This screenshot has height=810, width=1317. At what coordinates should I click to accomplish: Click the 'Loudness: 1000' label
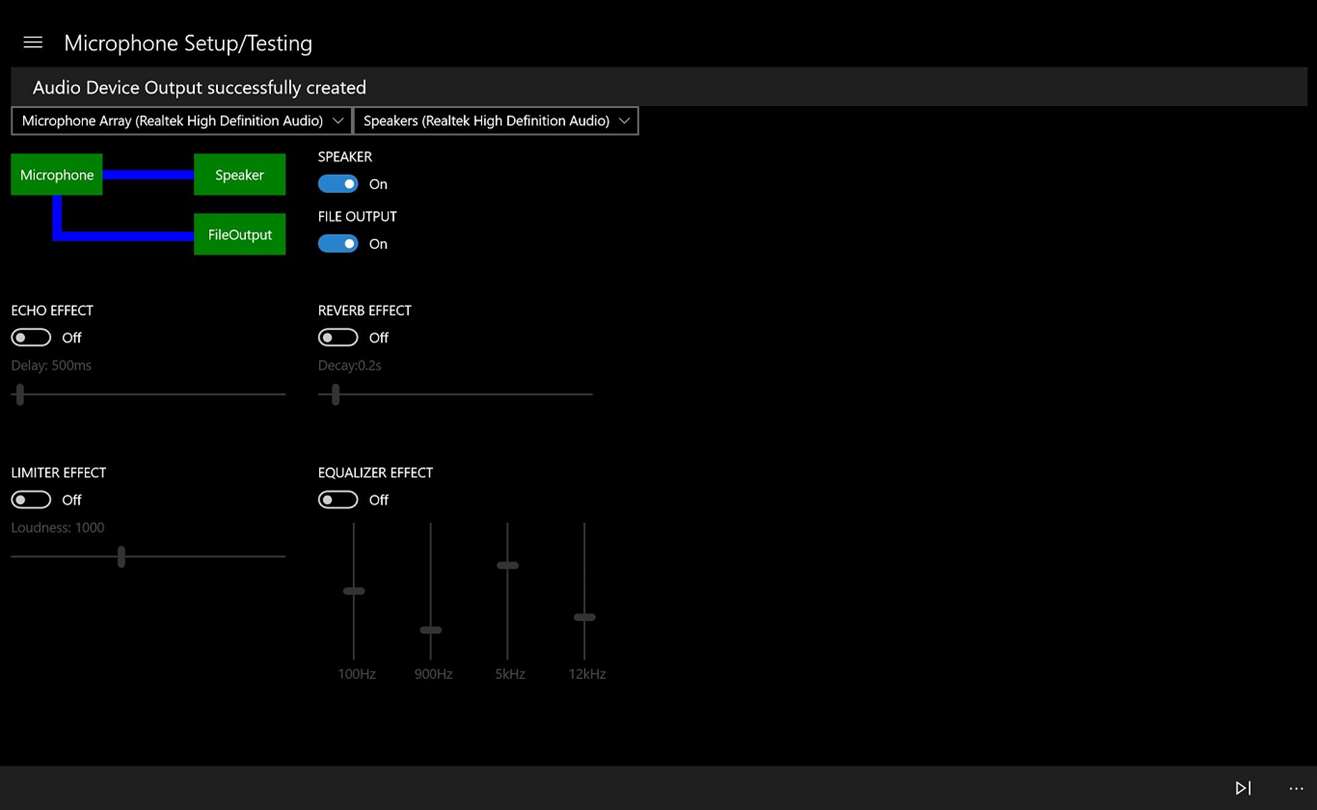pyautogui.click(x=58, y=528)
